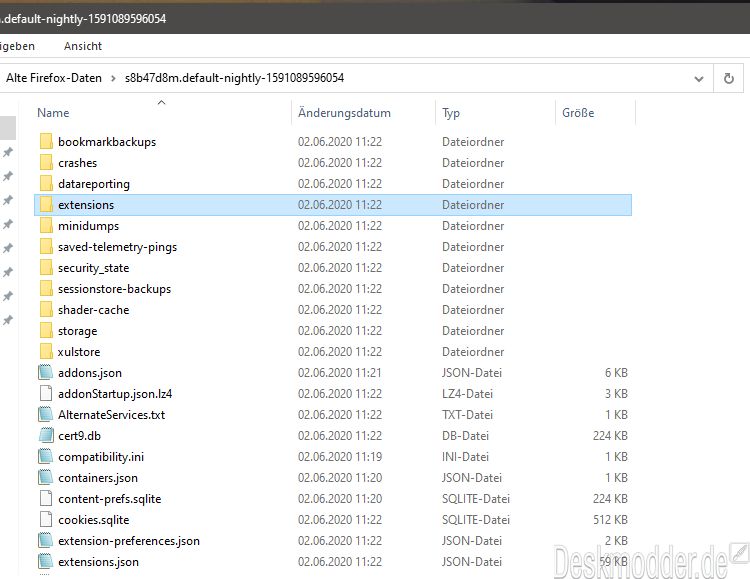
Task: Click the s8b47d8m.default-nightly breadcrumb segment
Action: 234,78
